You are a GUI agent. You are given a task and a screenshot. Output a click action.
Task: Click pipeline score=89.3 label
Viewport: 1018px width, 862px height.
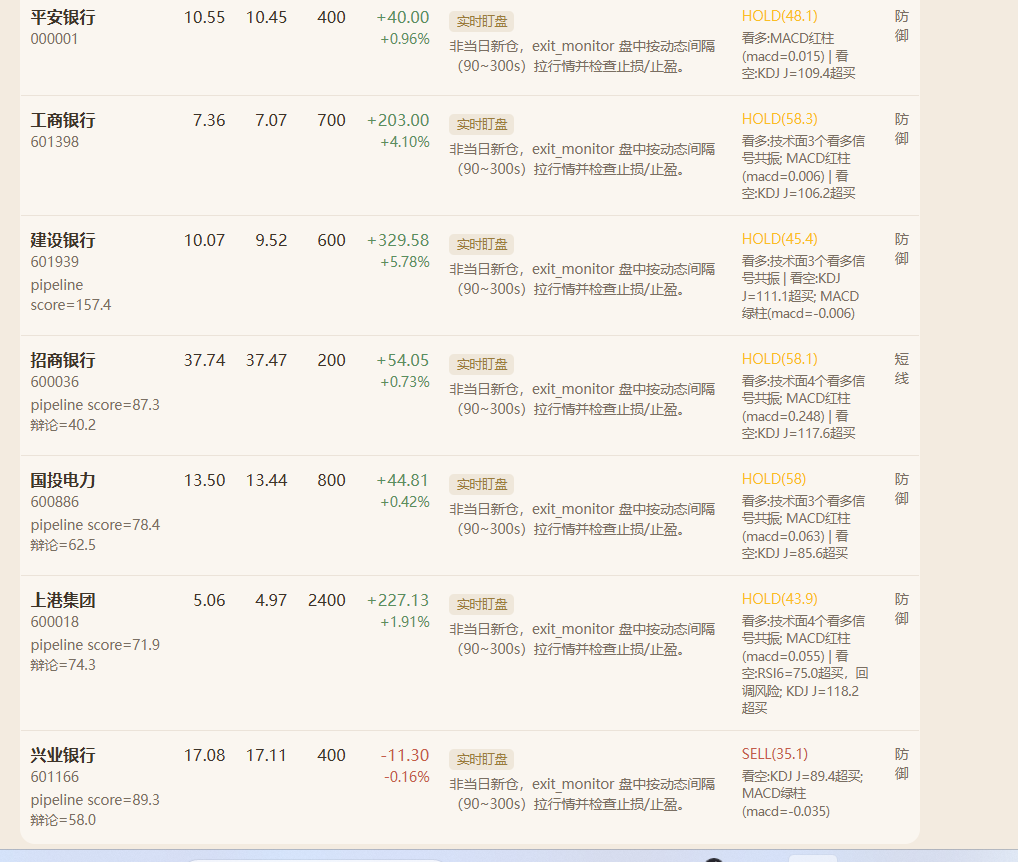[x=95, y=800]
